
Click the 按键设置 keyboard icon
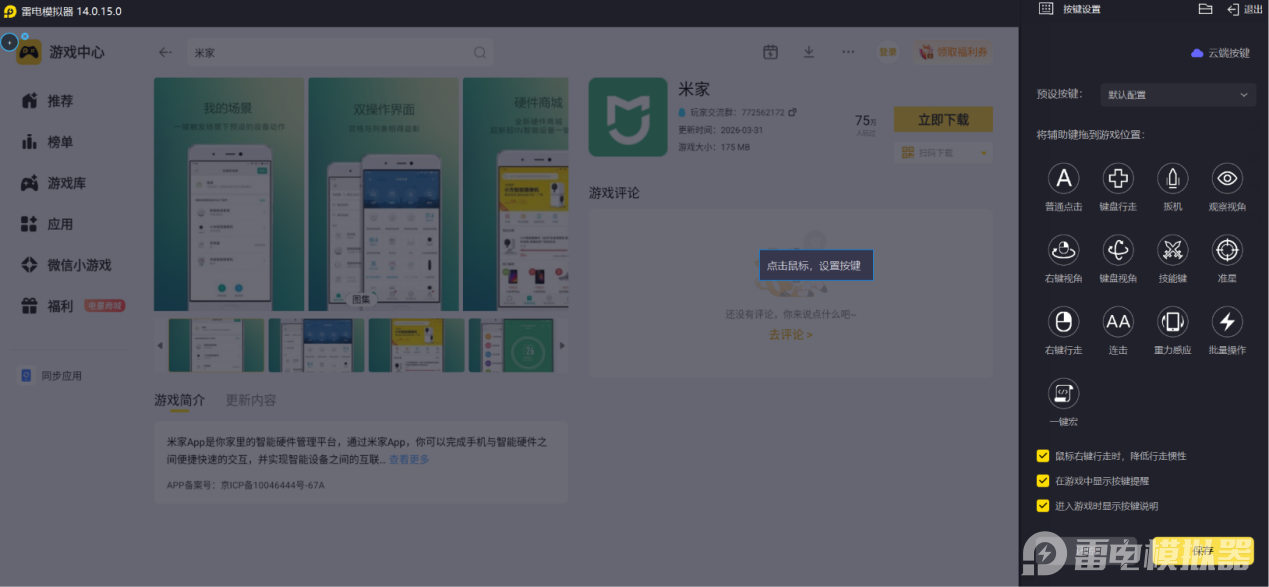tap(1046, 9)
